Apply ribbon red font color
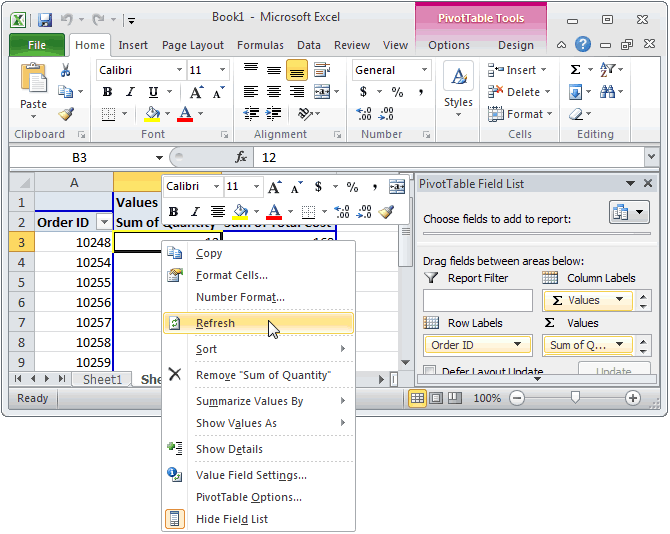The width and height of the screenshot is (670, 534). (x=185, y=114)
